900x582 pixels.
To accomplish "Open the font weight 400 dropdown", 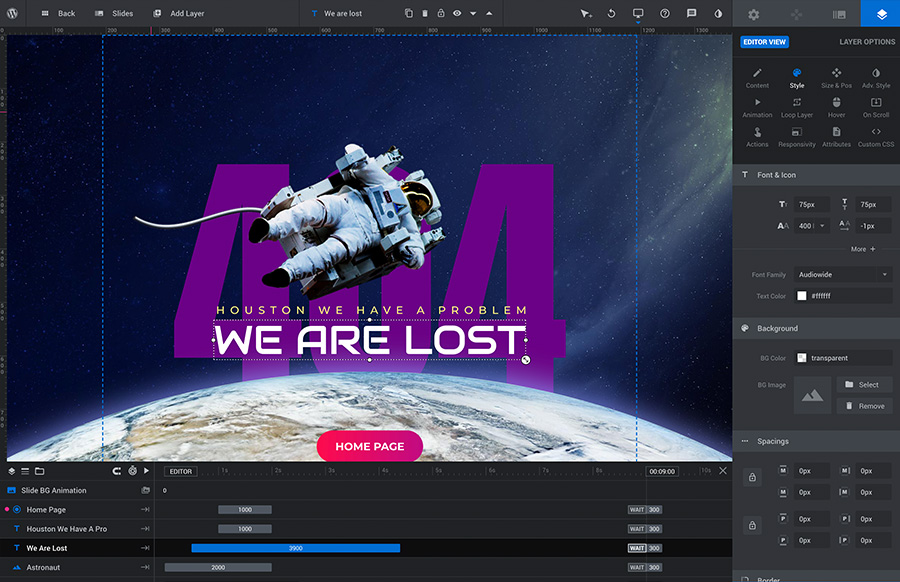I will pos(810,225).
